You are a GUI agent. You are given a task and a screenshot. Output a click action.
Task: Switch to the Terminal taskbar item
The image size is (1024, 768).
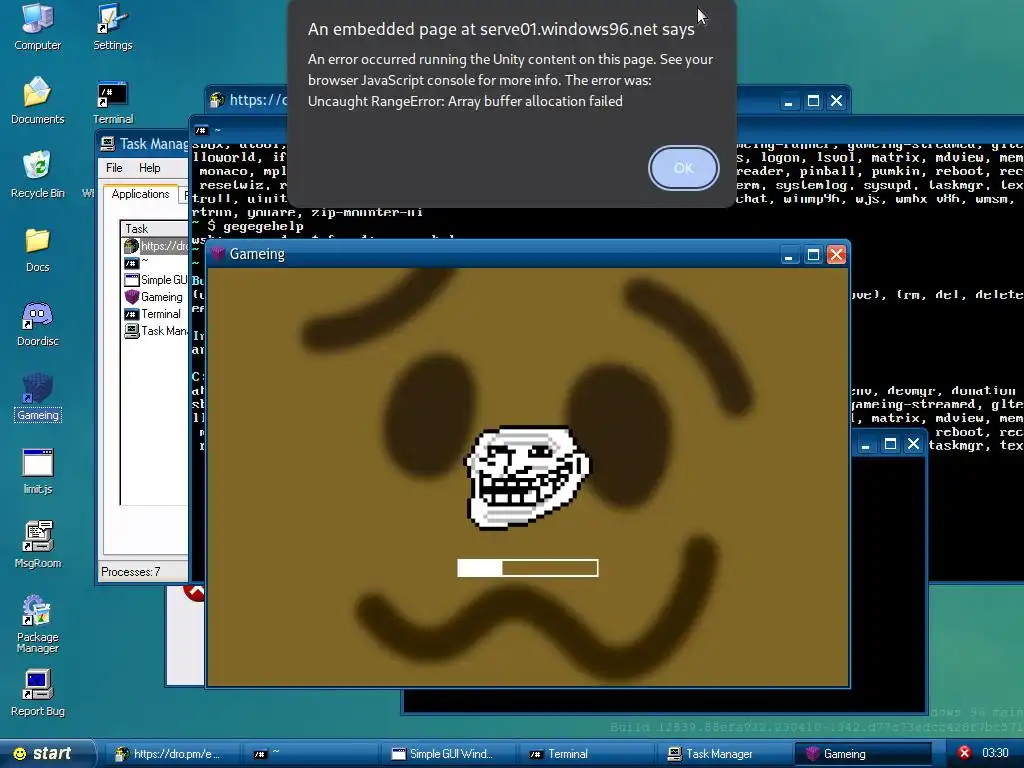586,754
